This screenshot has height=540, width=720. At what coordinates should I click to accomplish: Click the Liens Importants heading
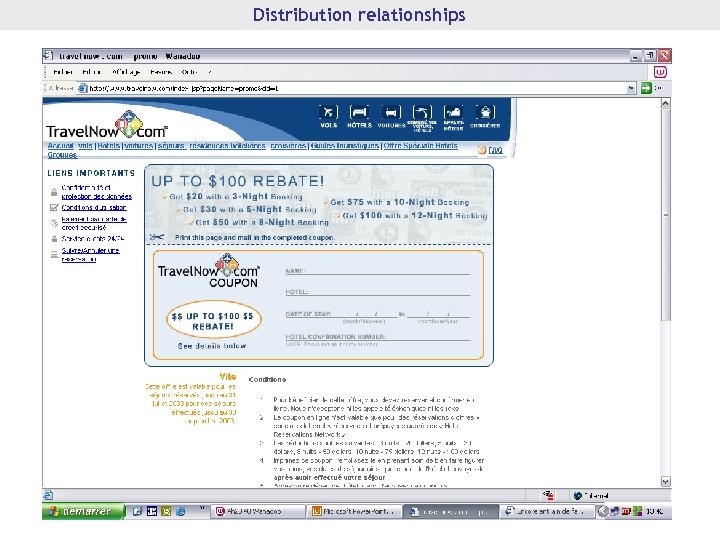(x=91, y=173)
